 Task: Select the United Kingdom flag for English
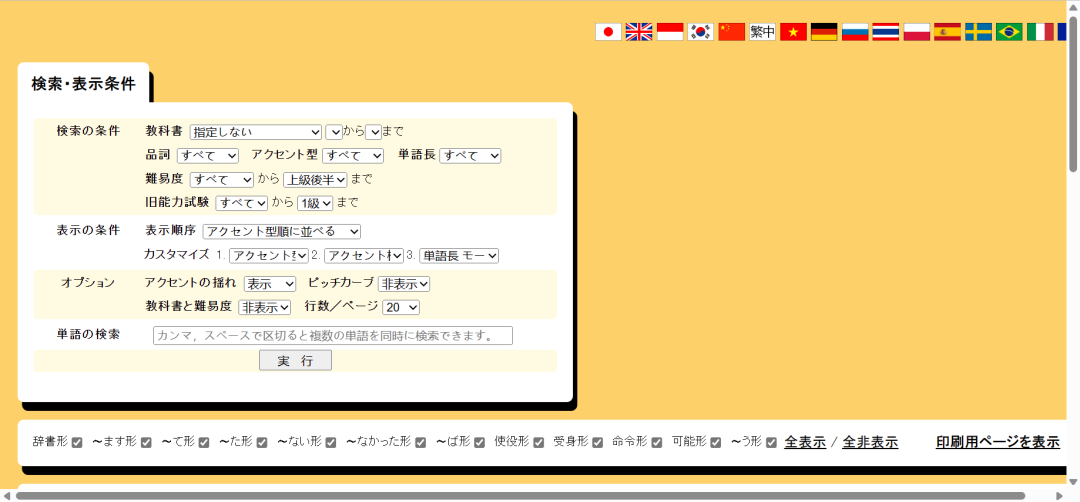[x=638, y=32]
